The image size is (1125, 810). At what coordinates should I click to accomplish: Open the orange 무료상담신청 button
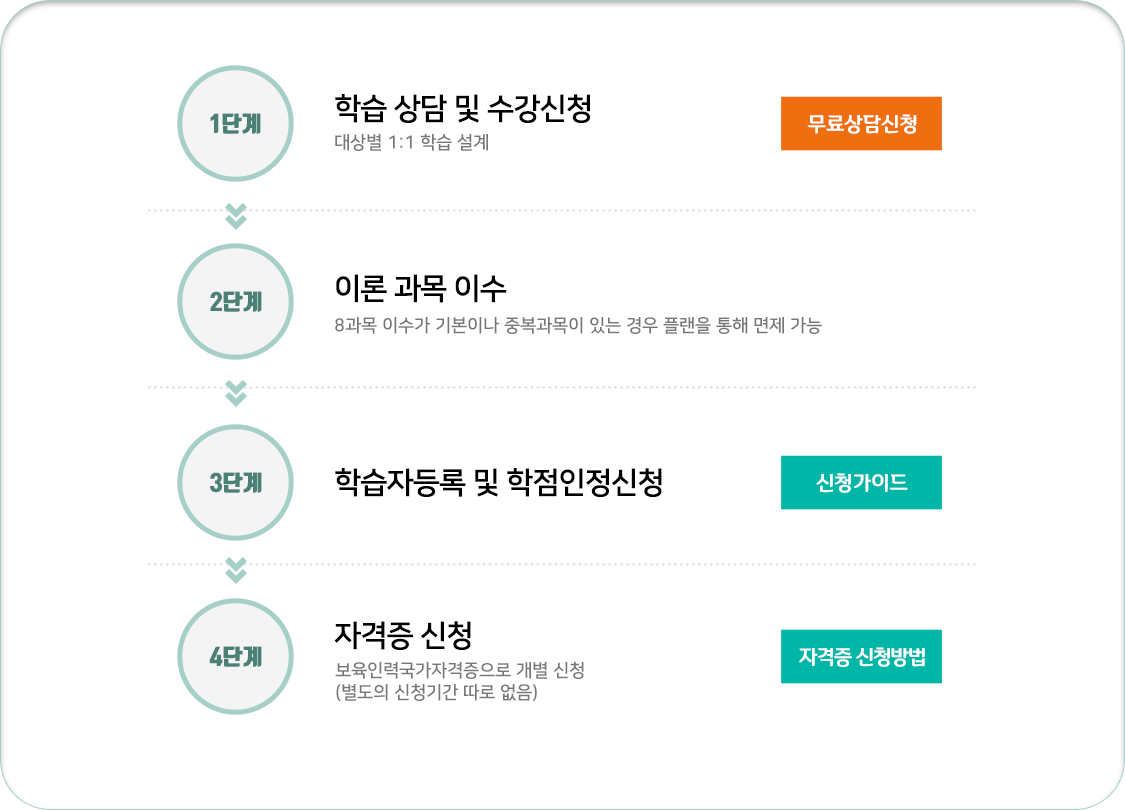pos(861,123)
